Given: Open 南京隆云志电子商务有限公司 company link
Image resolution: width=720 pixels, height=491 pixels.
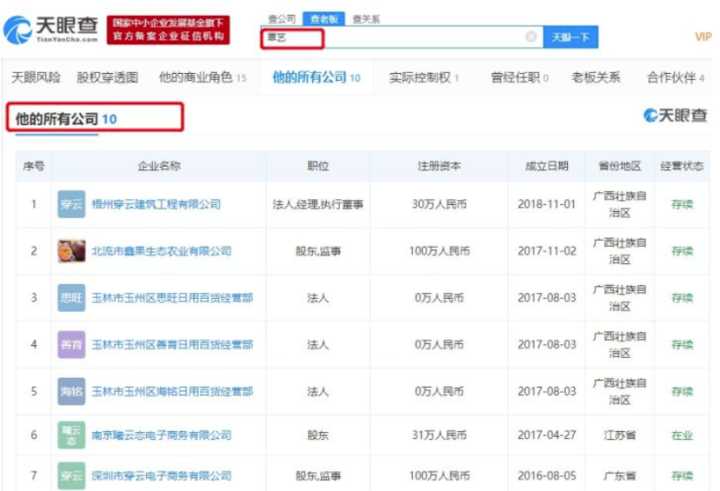Looking at the screenshot, I should (161, 436).
